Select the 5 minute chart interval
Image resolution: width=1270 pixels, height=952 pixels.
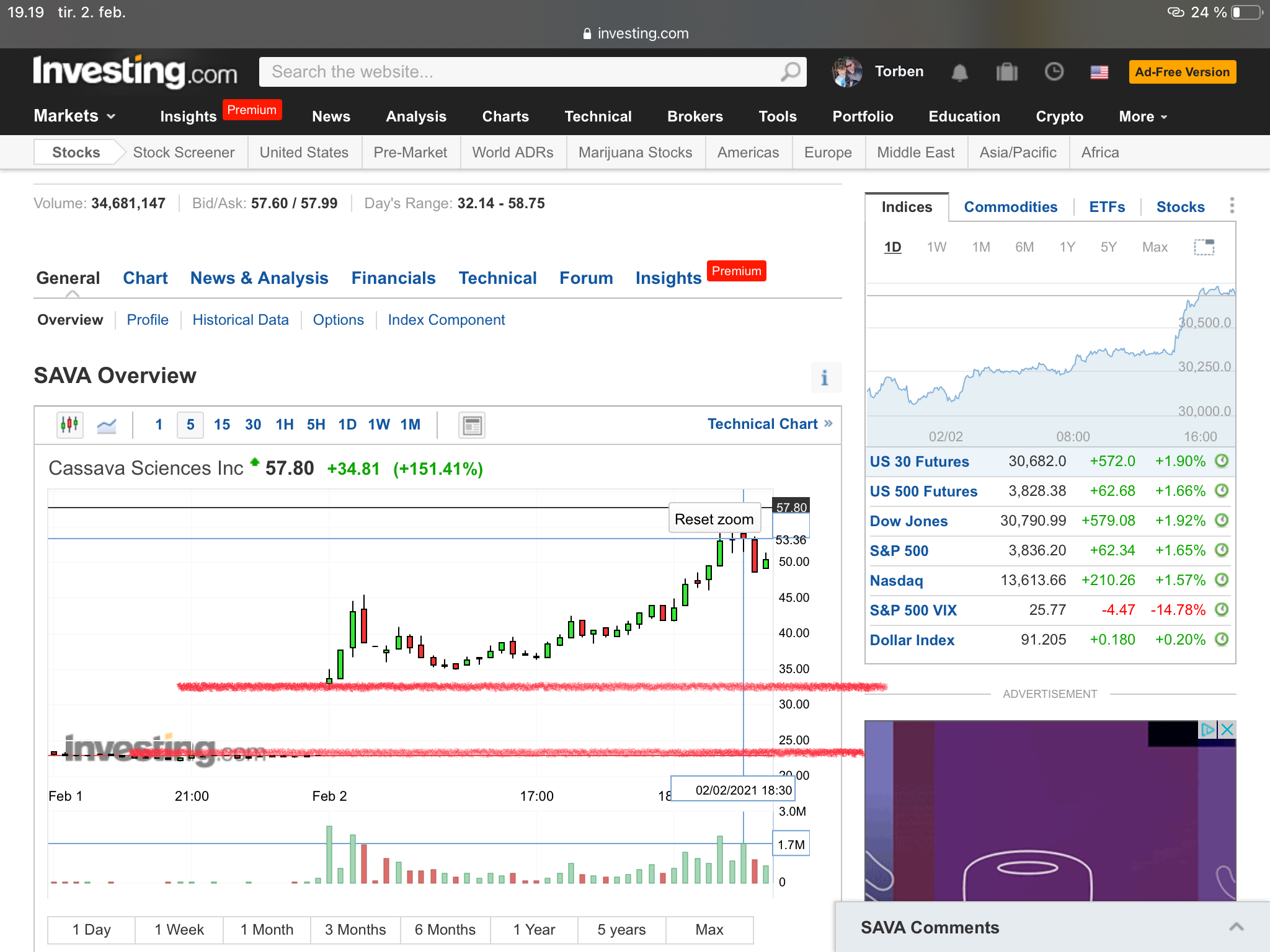(190, 425)
